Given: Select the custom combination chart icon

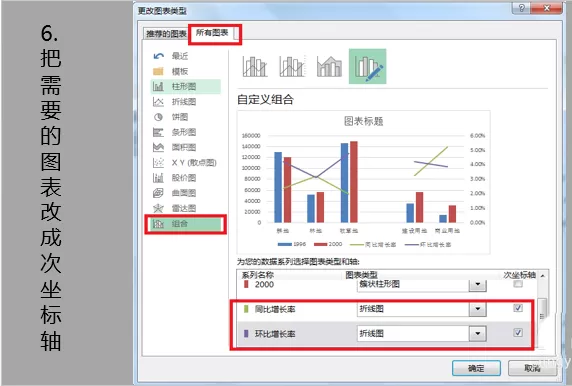Looking at the screenshot, I should (368, 66).
